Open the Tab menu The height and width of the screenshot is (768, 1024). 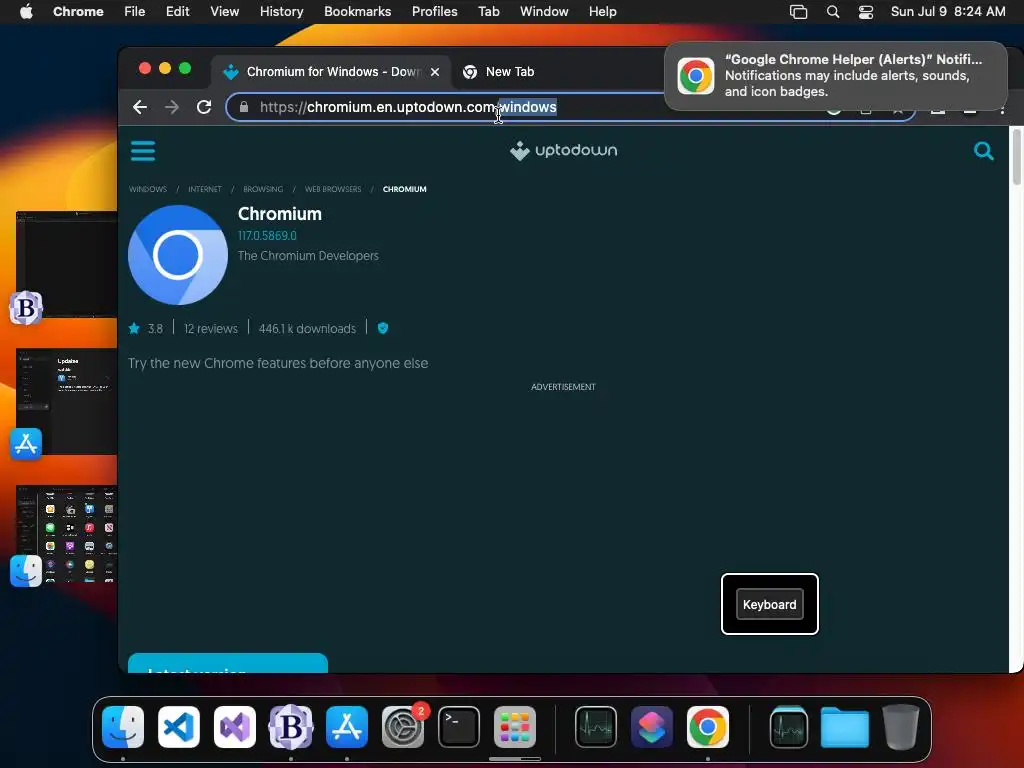488,12
